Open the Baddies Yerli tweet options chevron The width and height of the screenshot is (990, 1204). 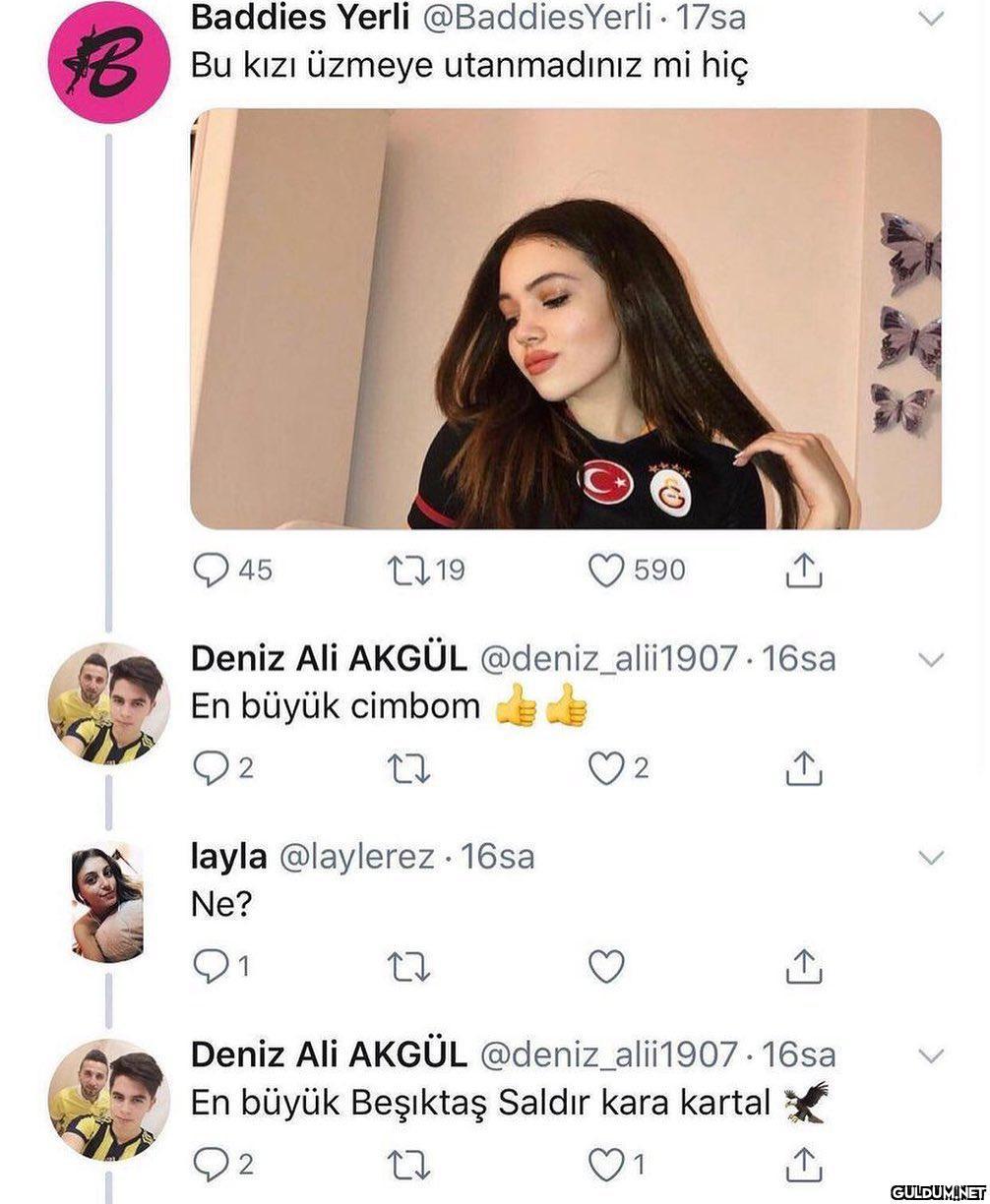[930, 19]
